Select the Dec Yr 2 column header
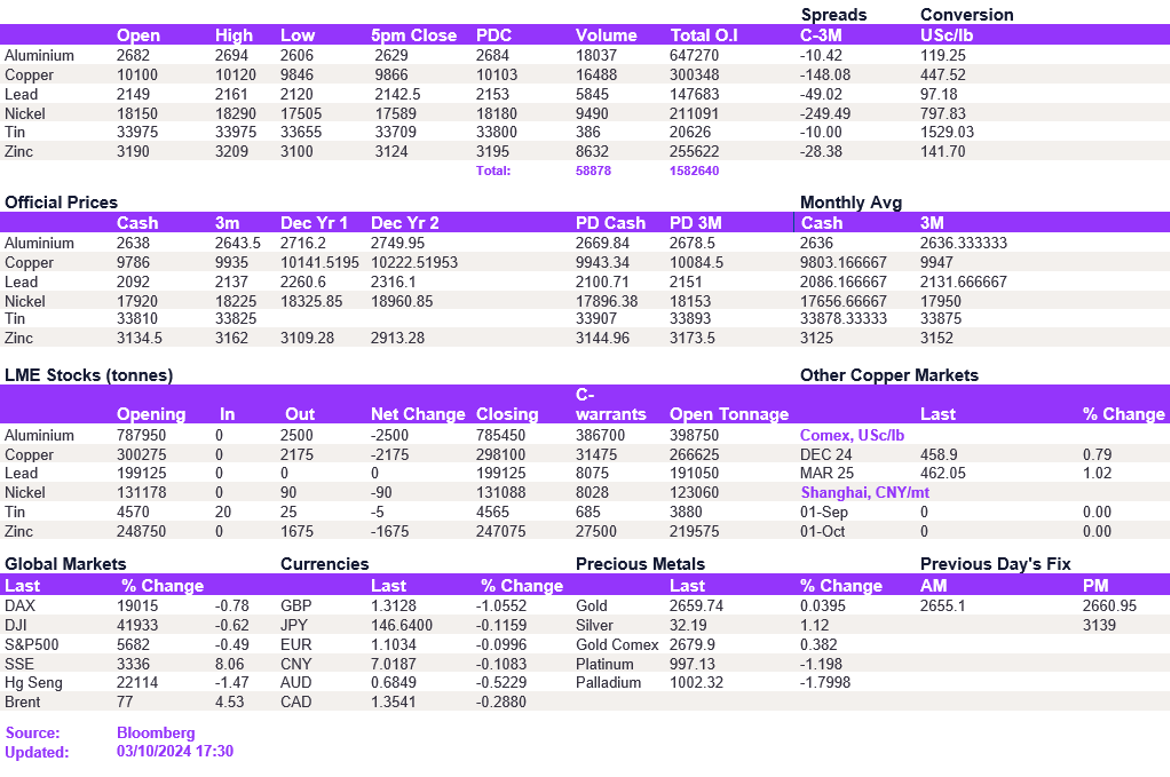Viewport: 1170px width, 777px height. click(405, 223)
